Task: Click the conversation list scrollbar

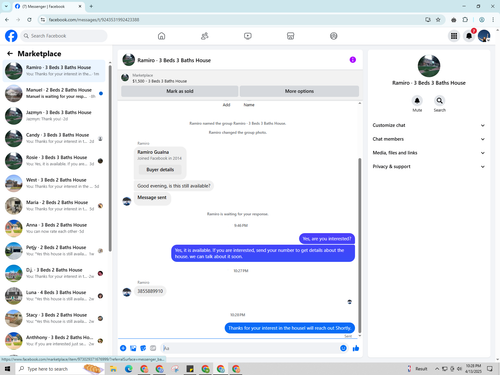Action: click(x=110, y=158)
